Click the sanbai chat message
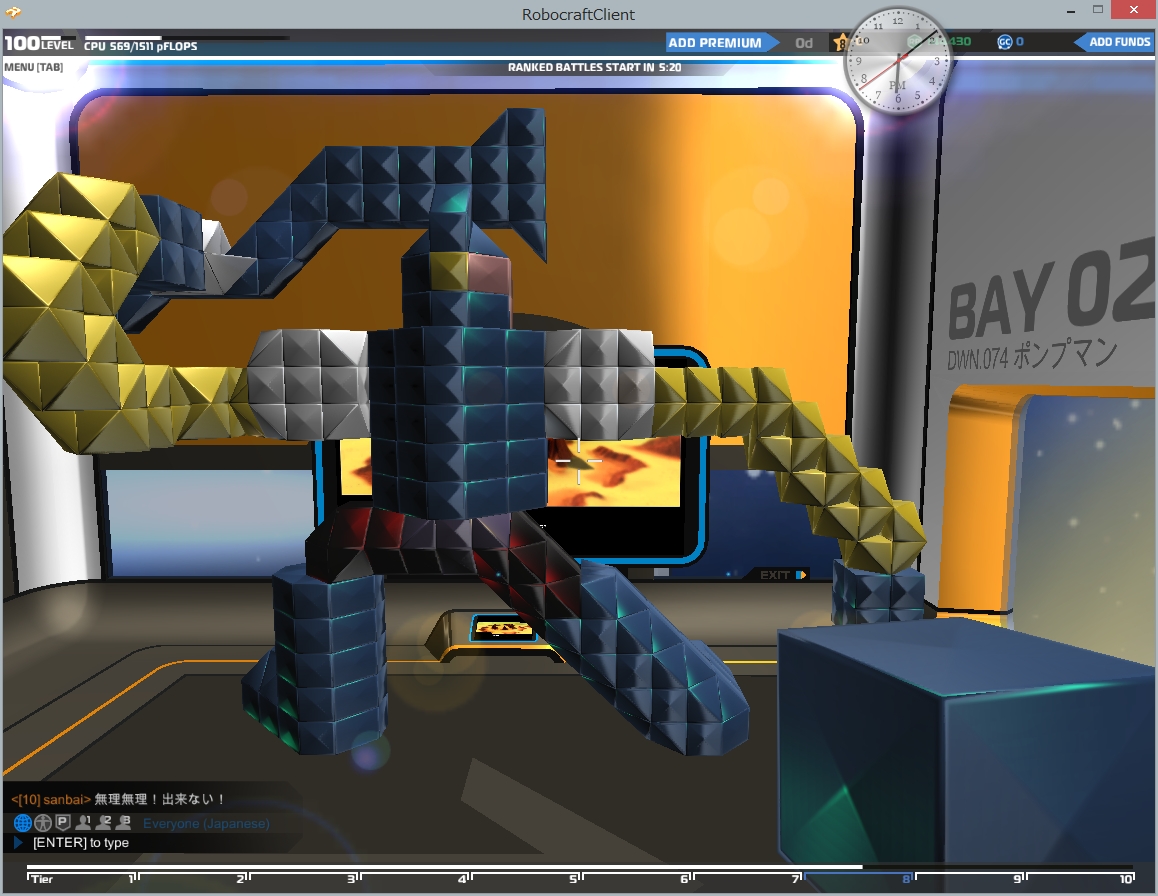This screenshot has height=896, width=1158. click(117, 799)
